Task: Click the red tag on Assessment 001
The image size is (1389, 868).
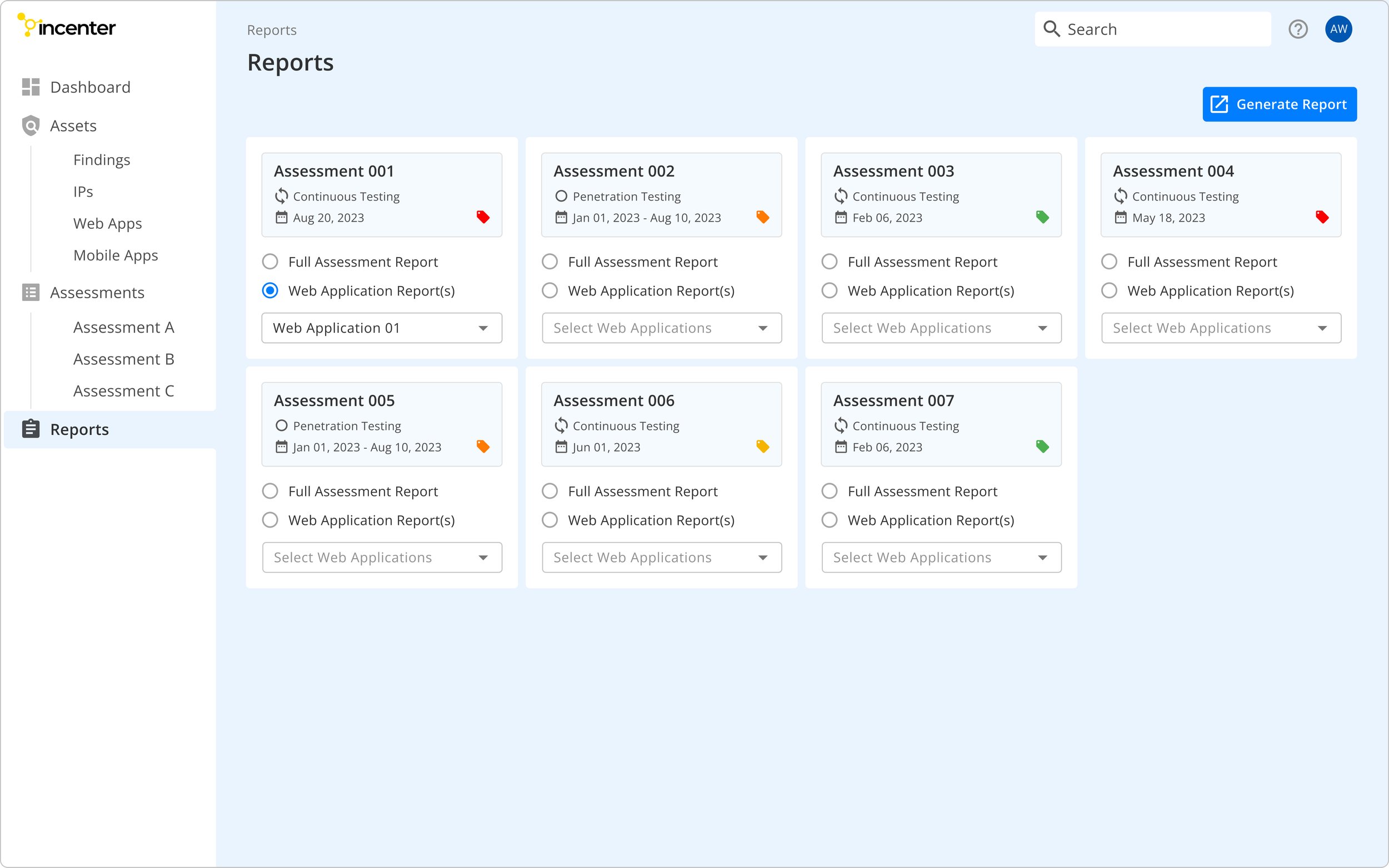Action: click(483, 217)
